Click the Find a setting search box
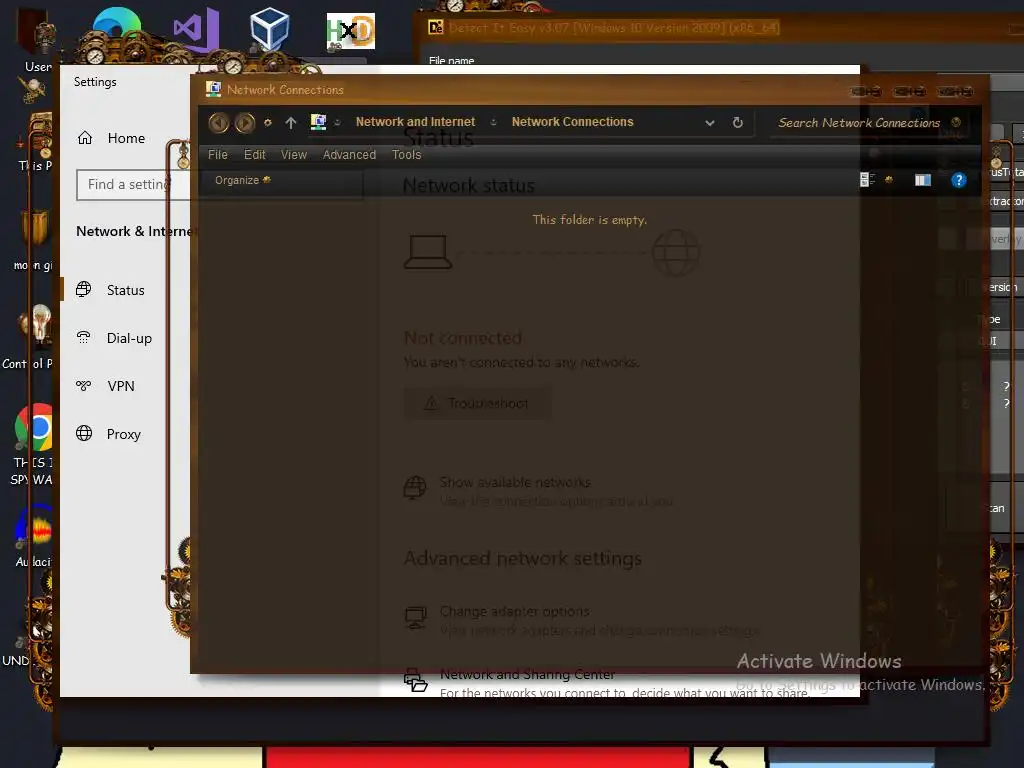Viewport: 1024px width, 768px height. (x=133, y=185)
